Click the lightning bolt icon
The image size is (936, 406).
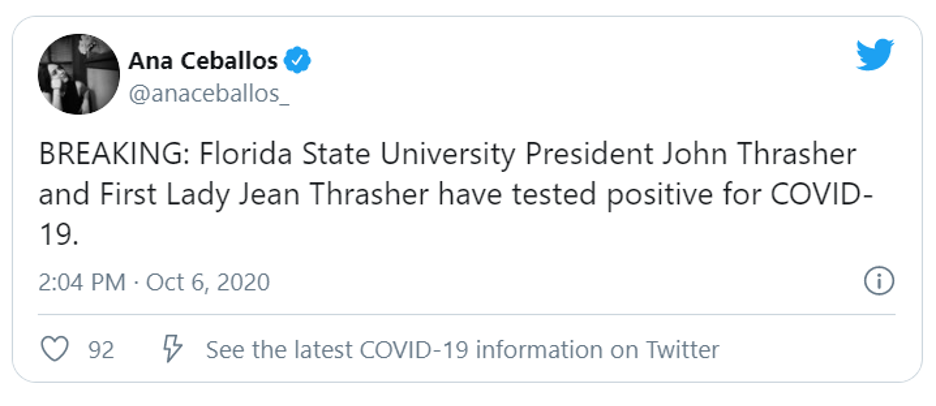(172, 350)
